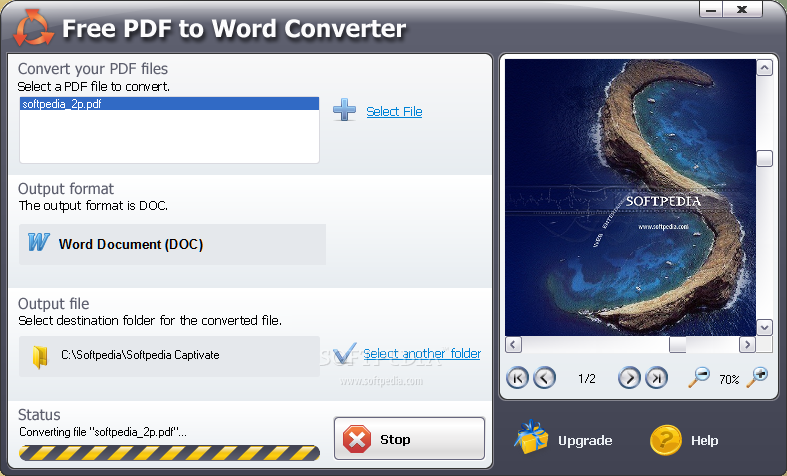This screenshot has height=476, width=787.
Task: Click the red X icon on Stop button
Action: (357, 439)
